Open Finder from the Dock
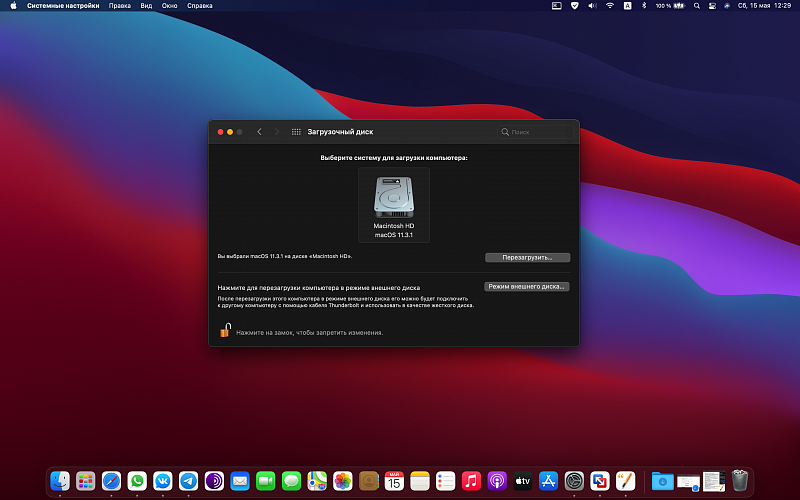800x500 pixels. click(x=60, y=481)
